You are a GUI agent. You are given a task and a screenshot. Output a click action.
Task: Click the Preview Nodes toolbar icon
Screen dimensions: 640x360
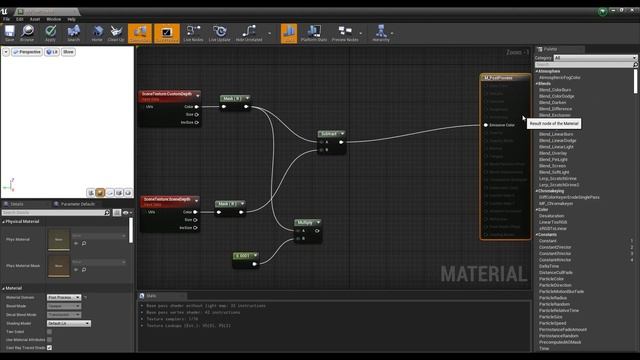click(345, 33)
